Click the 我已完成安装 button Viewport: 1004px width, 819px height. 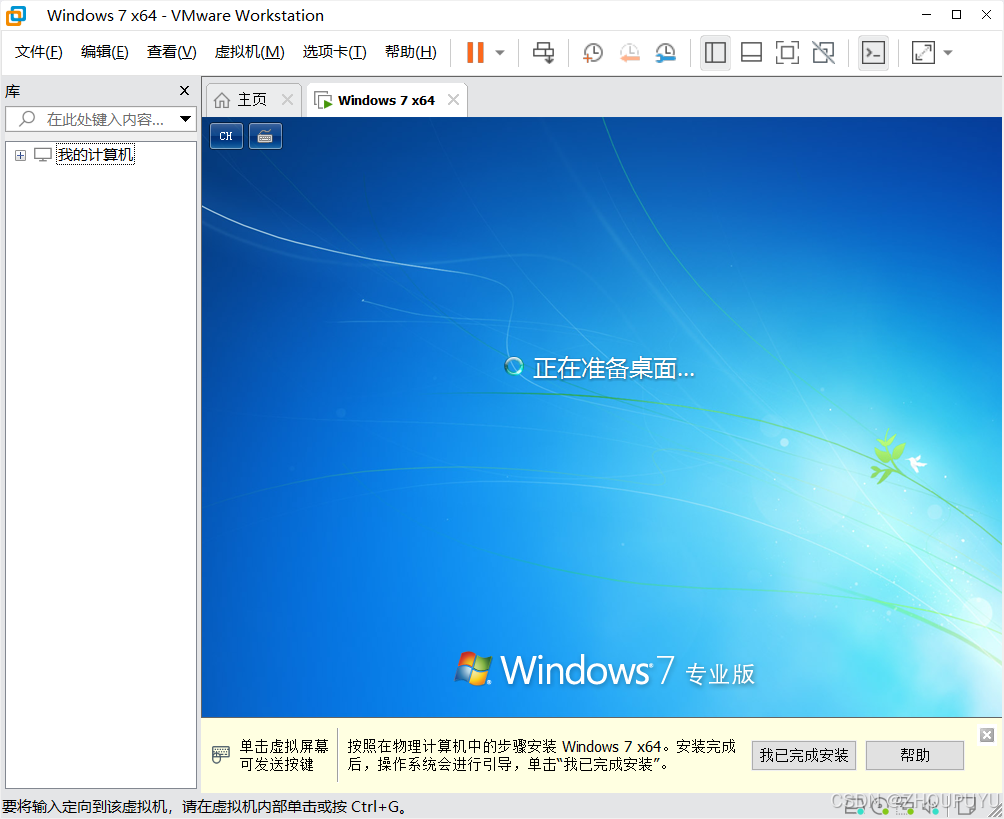[x=804, y=756]
